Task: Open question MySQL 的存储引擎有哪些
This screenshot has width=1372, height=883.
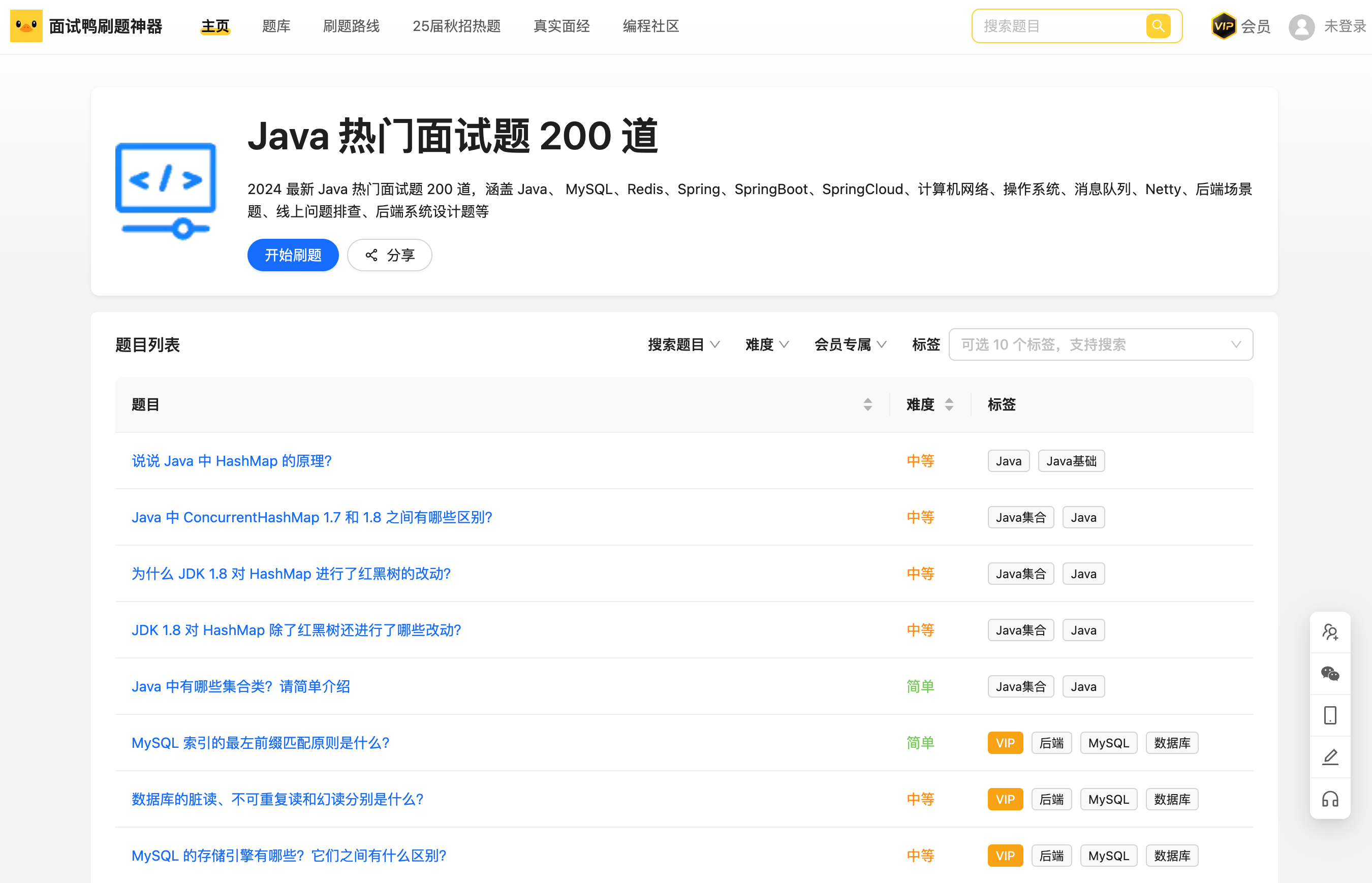Action: (289, 856)
